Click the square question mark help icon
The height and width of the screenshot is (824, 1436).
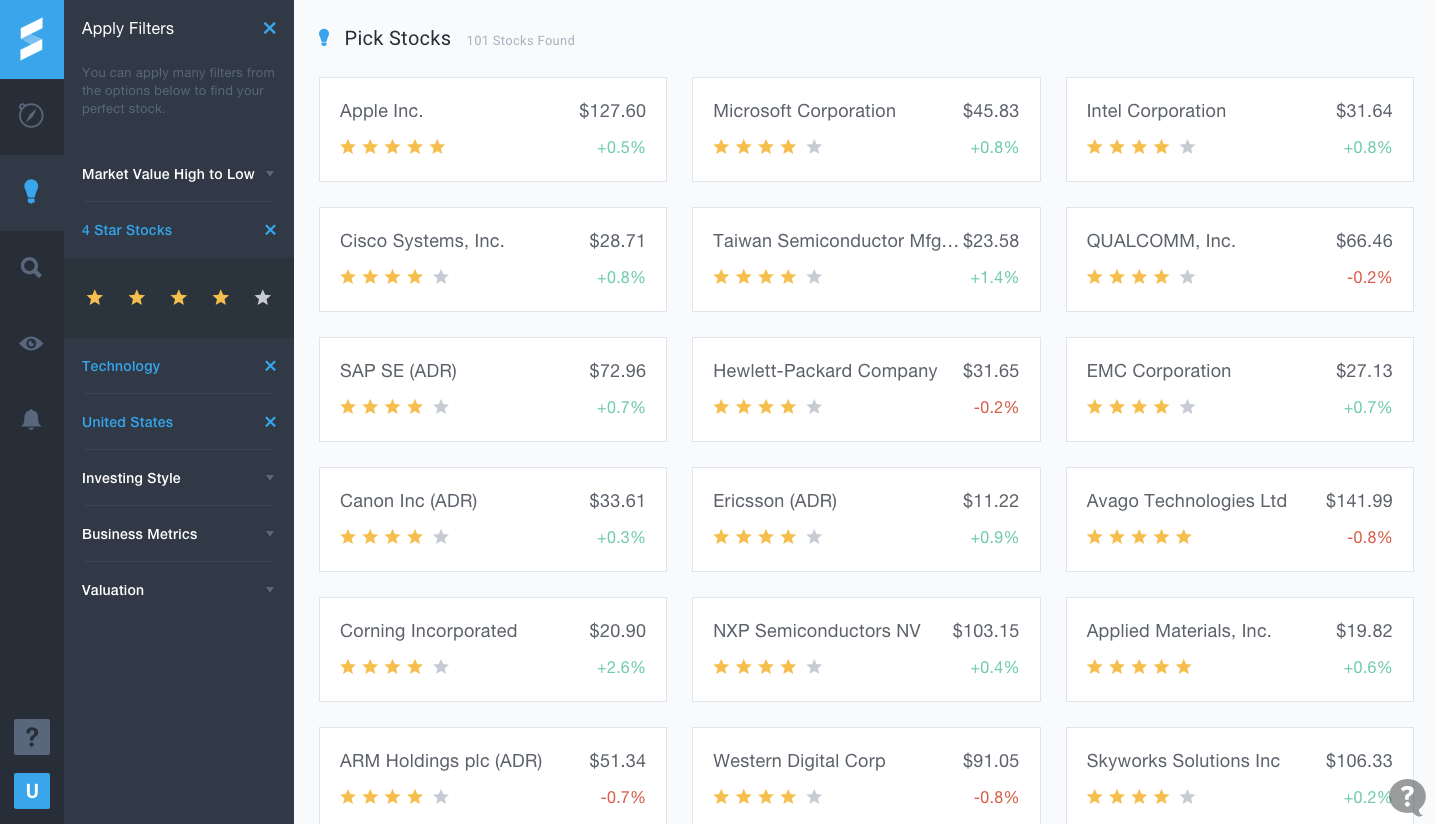32,738
